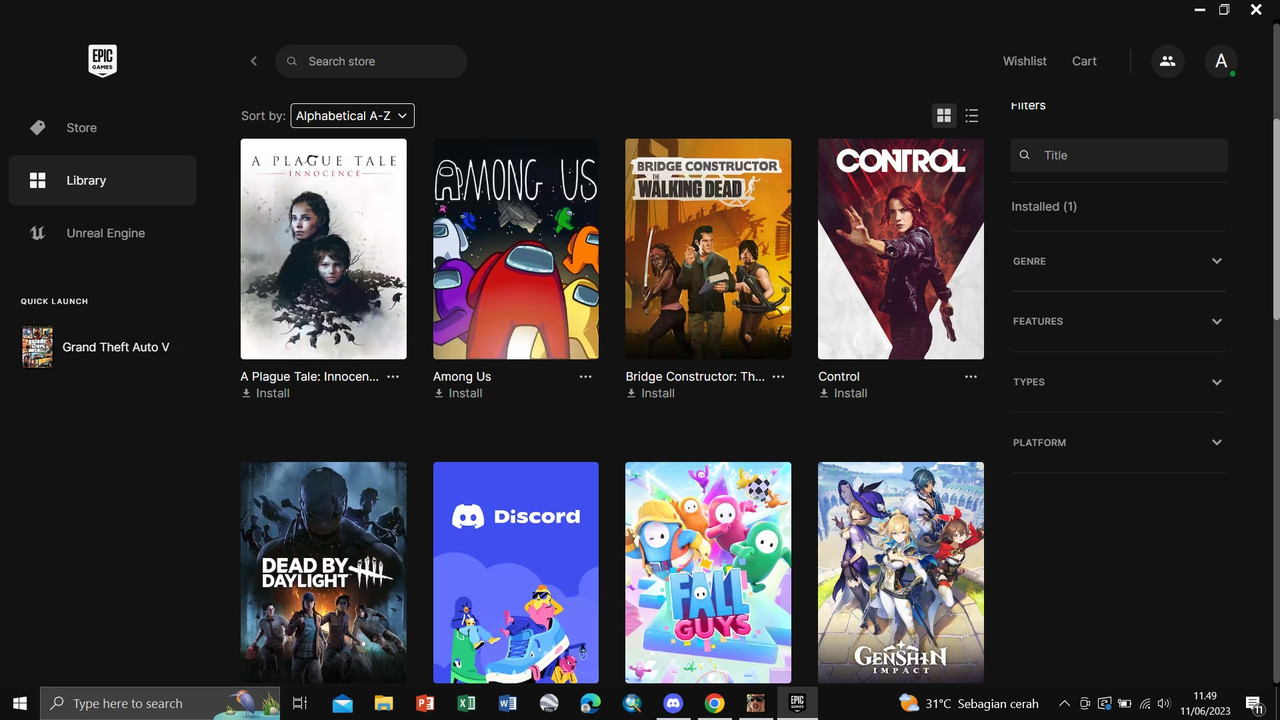
Task: Open PowerPoint from the taskbar
Action: (425, 703)
